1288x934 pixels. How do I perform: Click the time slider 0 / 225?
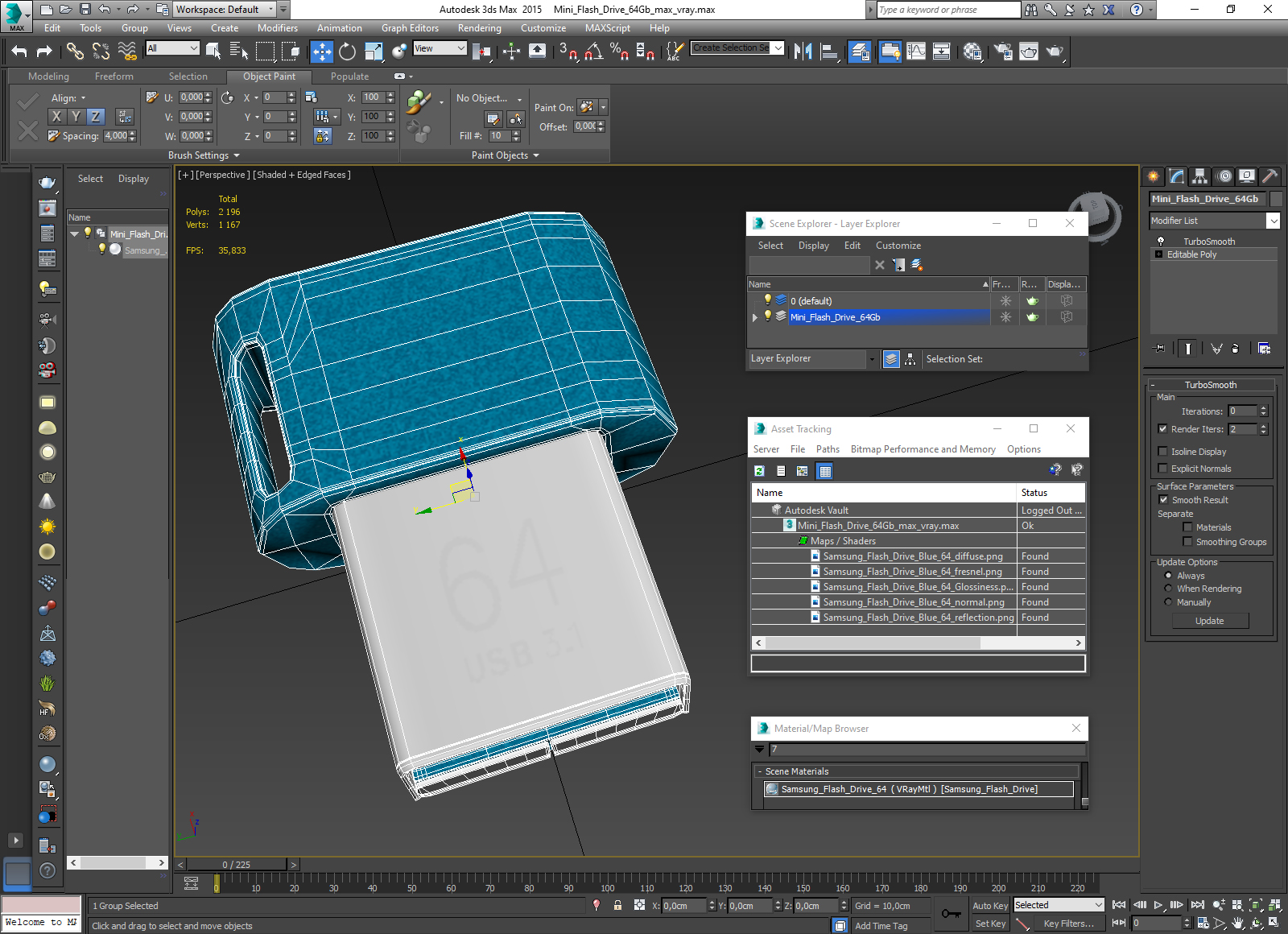click(x=236, y=865)
